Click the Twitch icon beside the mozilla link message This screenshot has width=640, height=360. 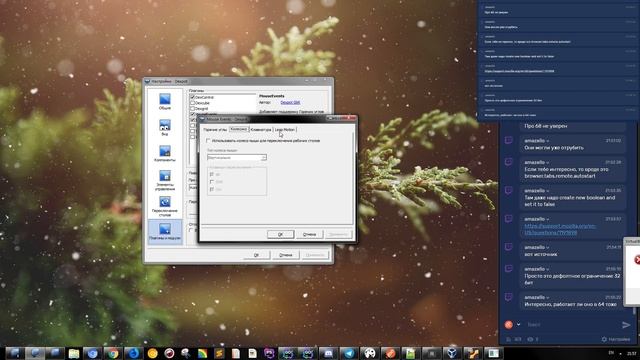[509, 219]
